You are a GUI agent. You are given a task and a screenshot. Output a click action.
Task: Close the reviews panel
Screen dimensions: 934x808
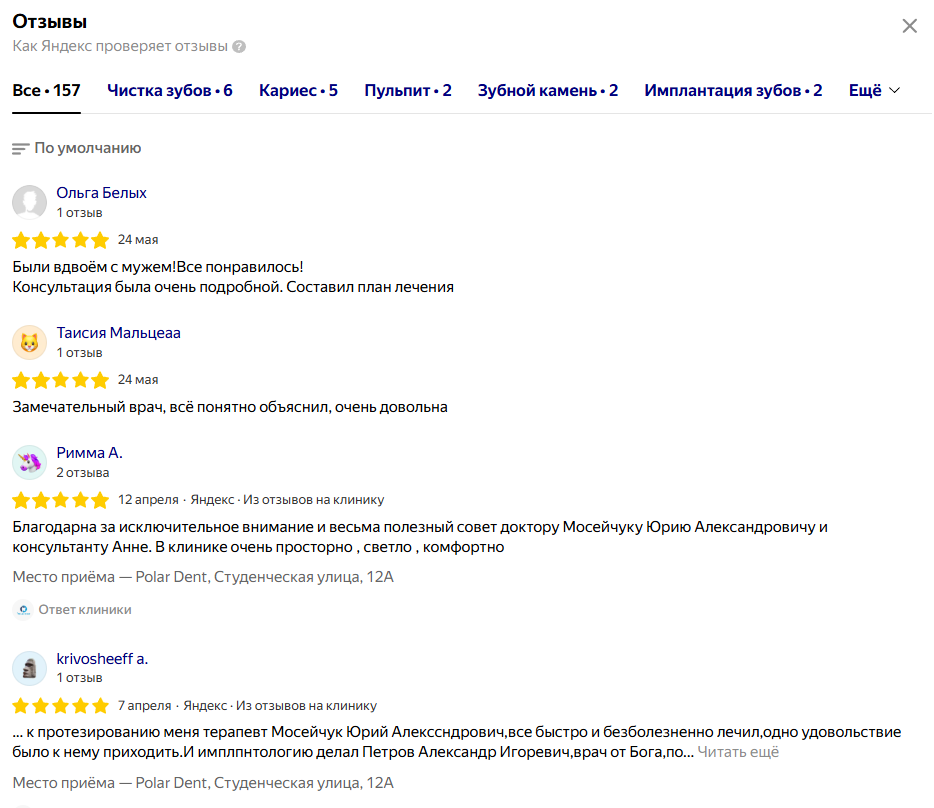pyautogui.click(x=909, y=26)
